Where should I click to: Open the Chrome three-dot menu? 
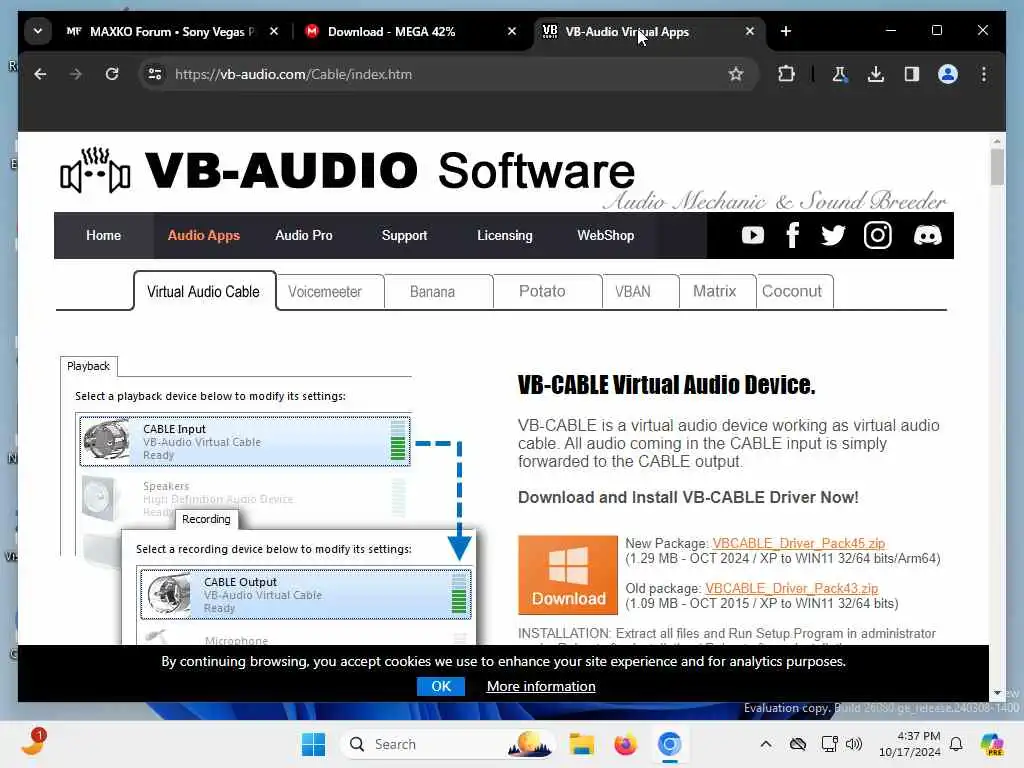click(984, 74)
